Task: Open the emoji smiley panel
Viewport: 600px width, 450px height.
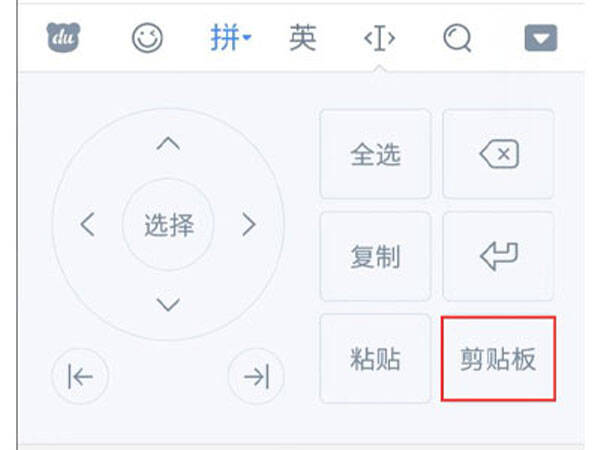Action: click(x=147, y=38)
